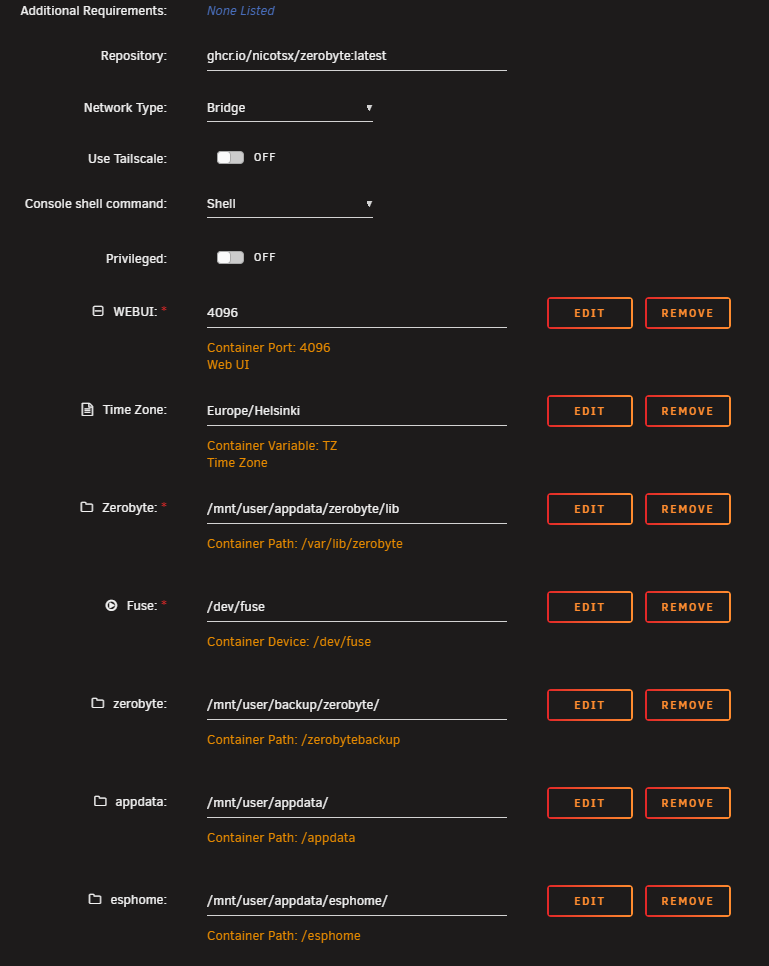Click the folder icon beside Zerobyte lib path

[x=86, y=508]
